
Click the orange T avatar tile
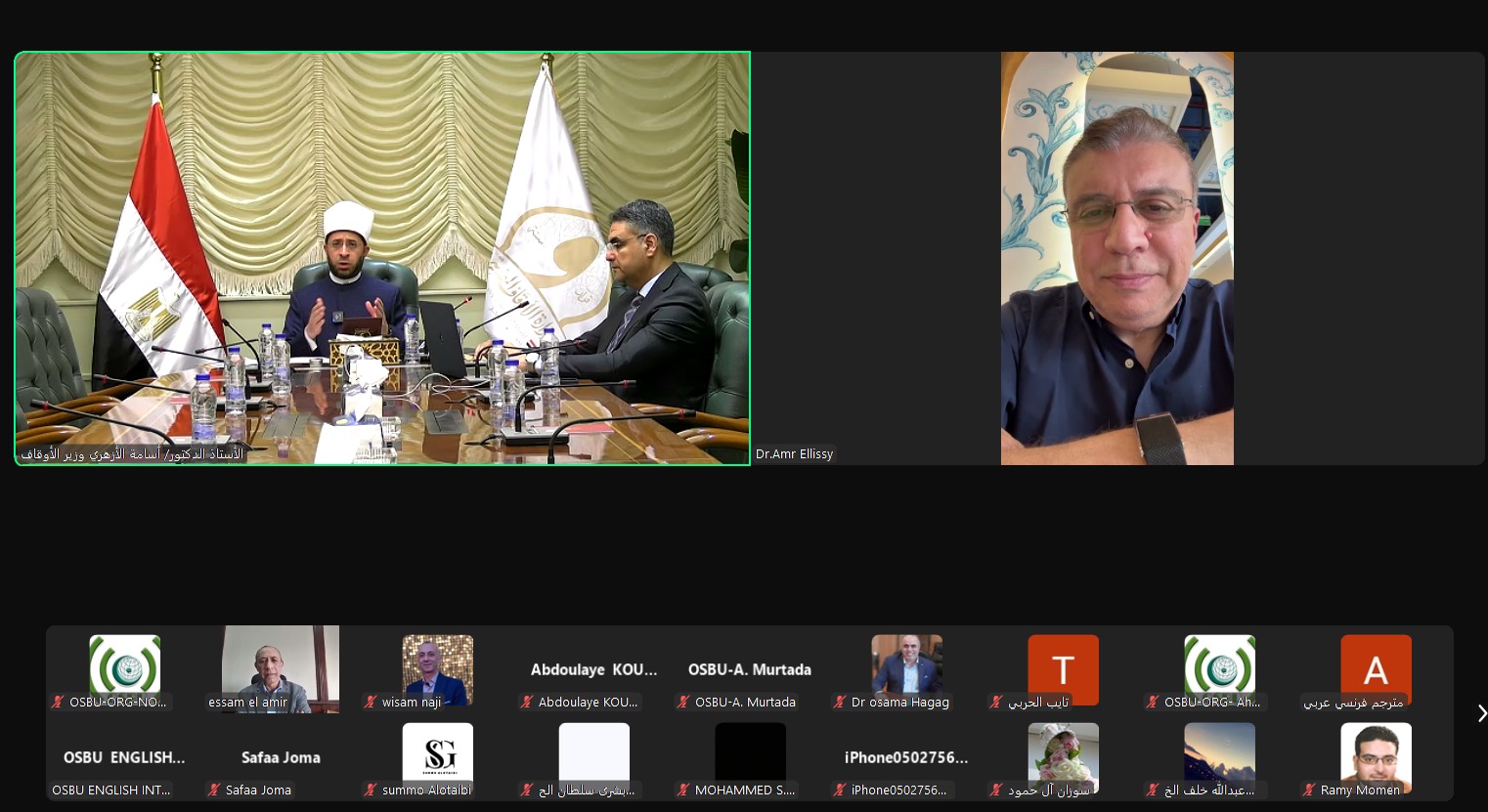(x=1063, y=669)
